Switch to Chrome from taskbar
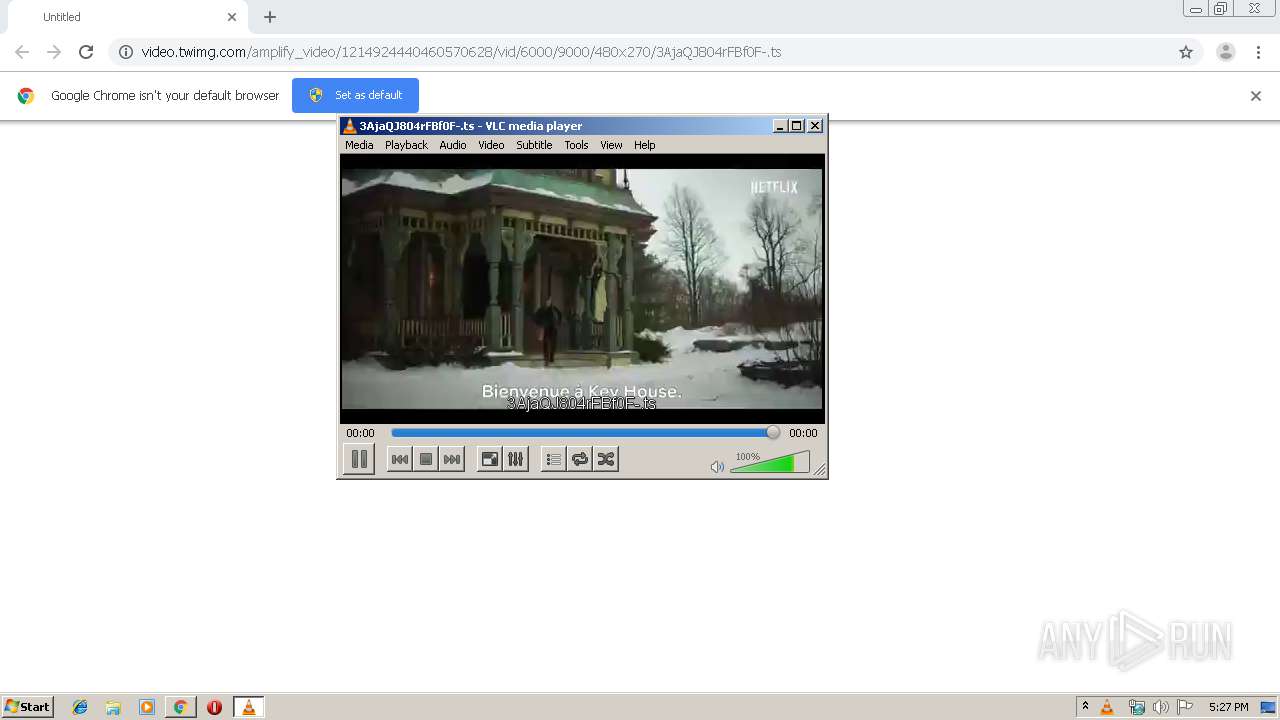 pos(181,707)
